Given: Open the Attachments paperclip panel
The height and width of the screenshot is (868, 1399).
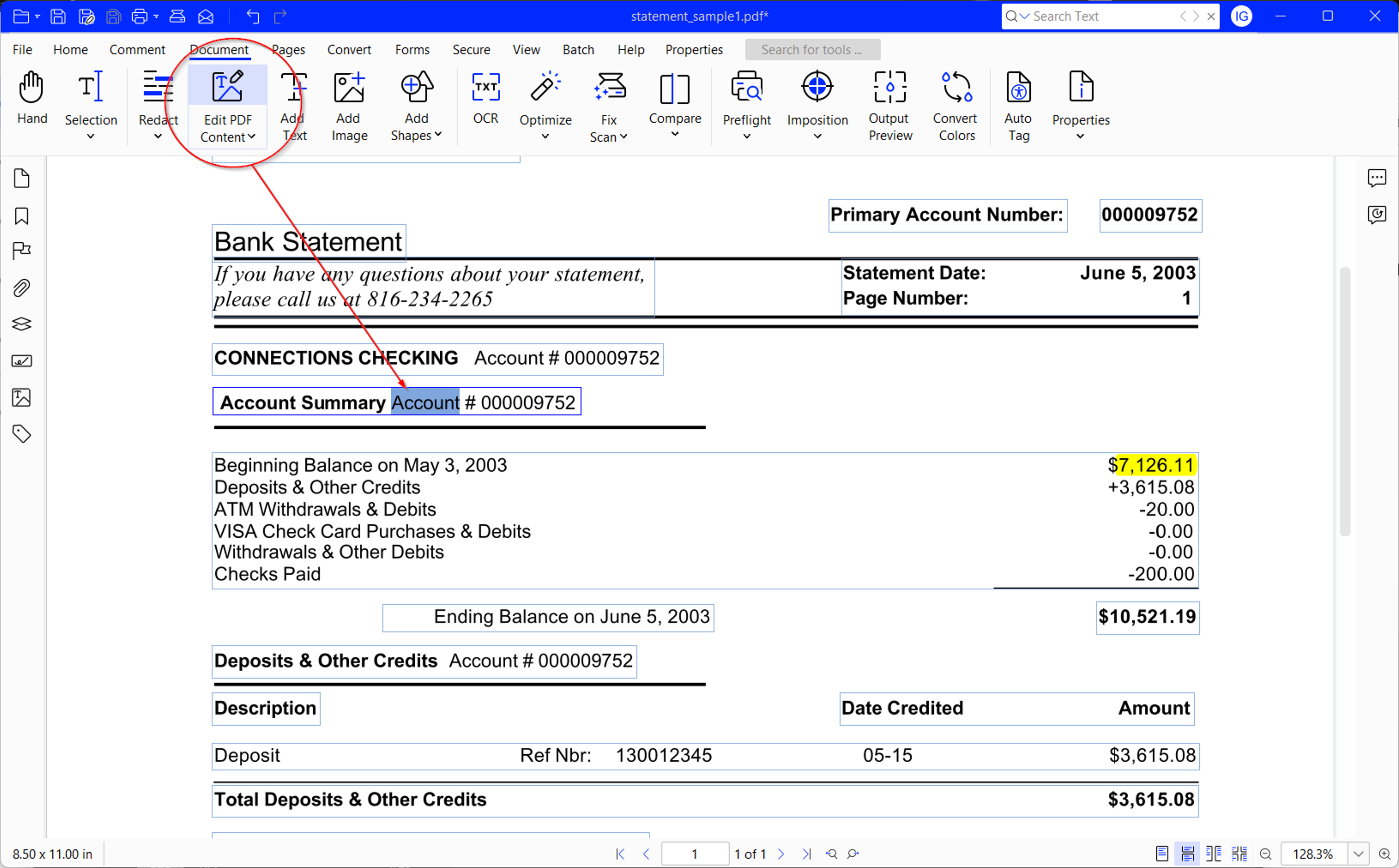Looking at the screenshot, I should coord(22,288).
